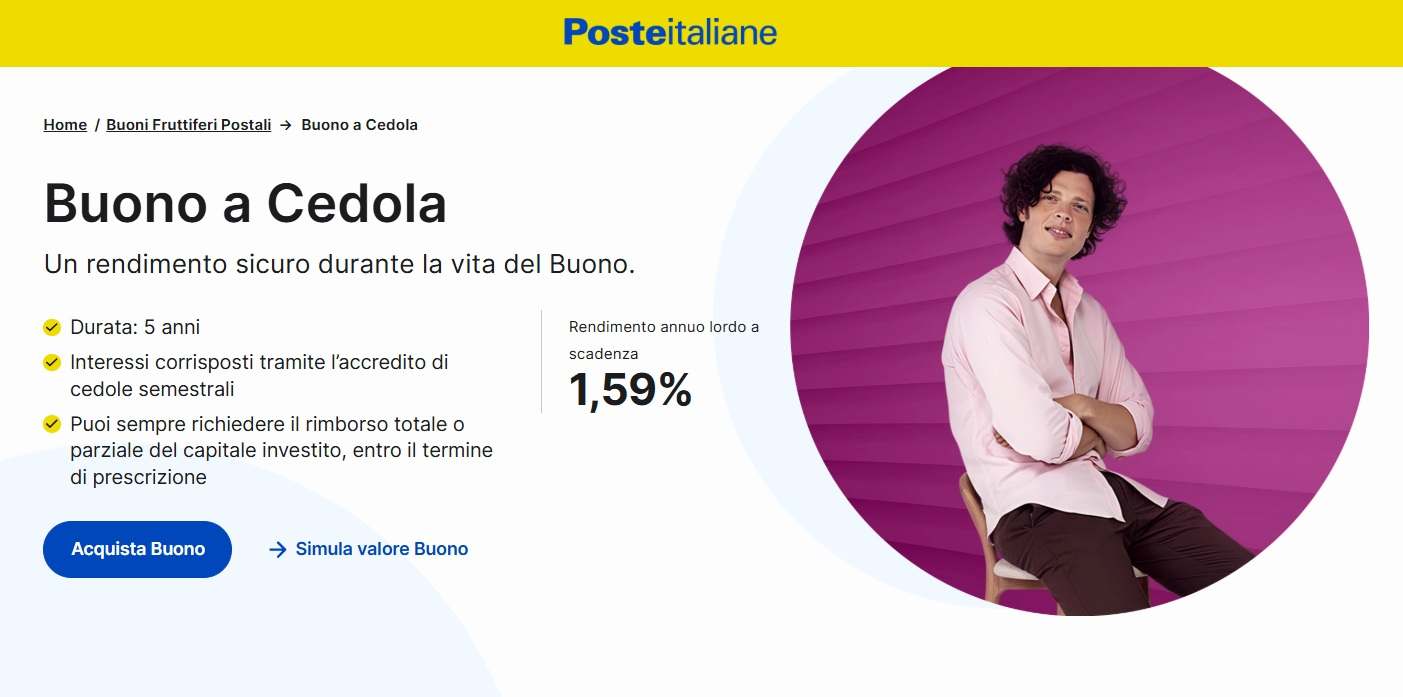Click the checkmark icon beside Interessi corrisposti

pyautogui.click(x=52, y=362)
